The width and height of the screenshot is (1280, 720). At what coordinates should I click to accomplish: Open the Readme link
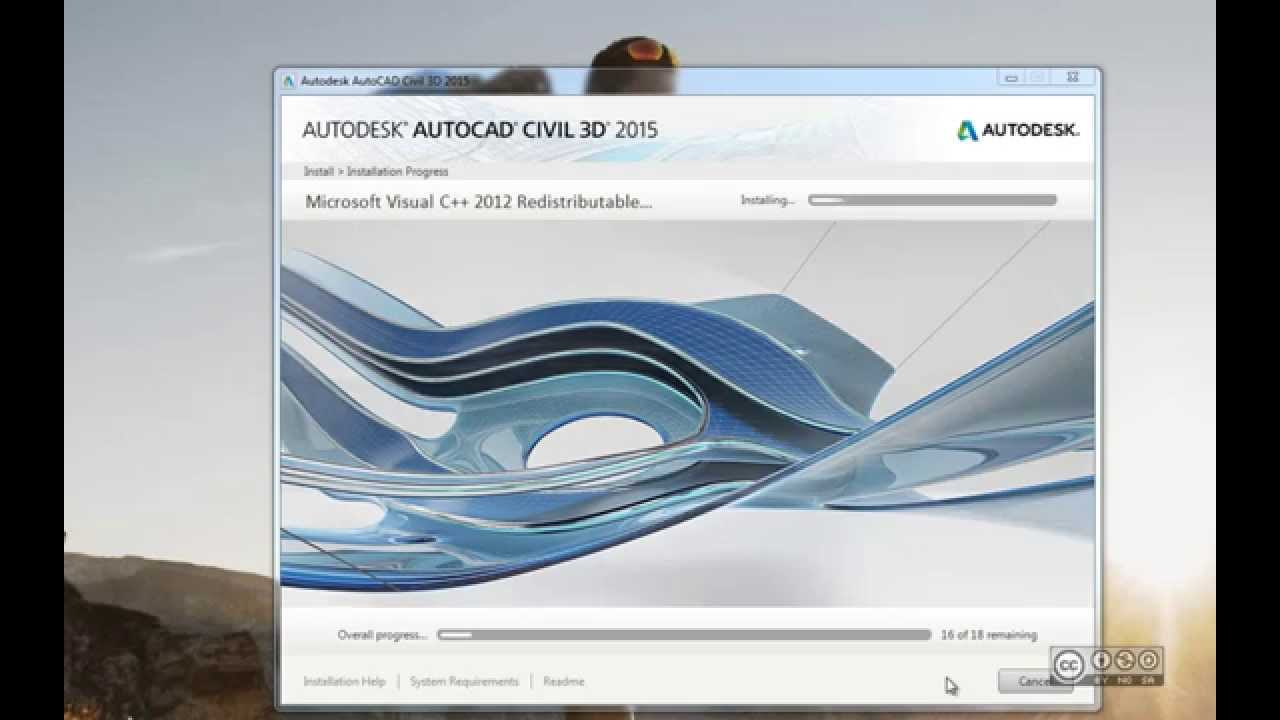[564, 681]
